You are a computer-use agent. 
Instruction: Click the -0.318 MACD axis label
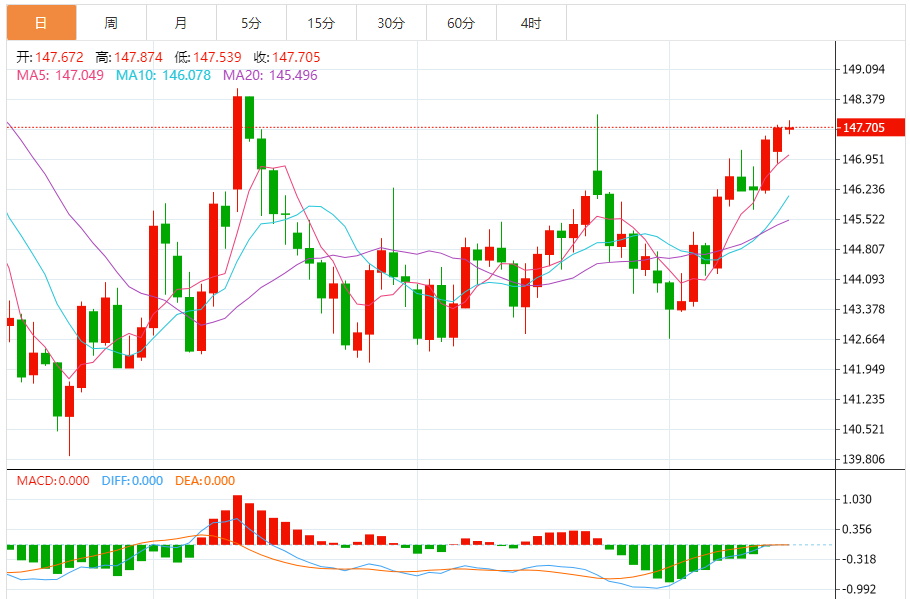point(859,560)
